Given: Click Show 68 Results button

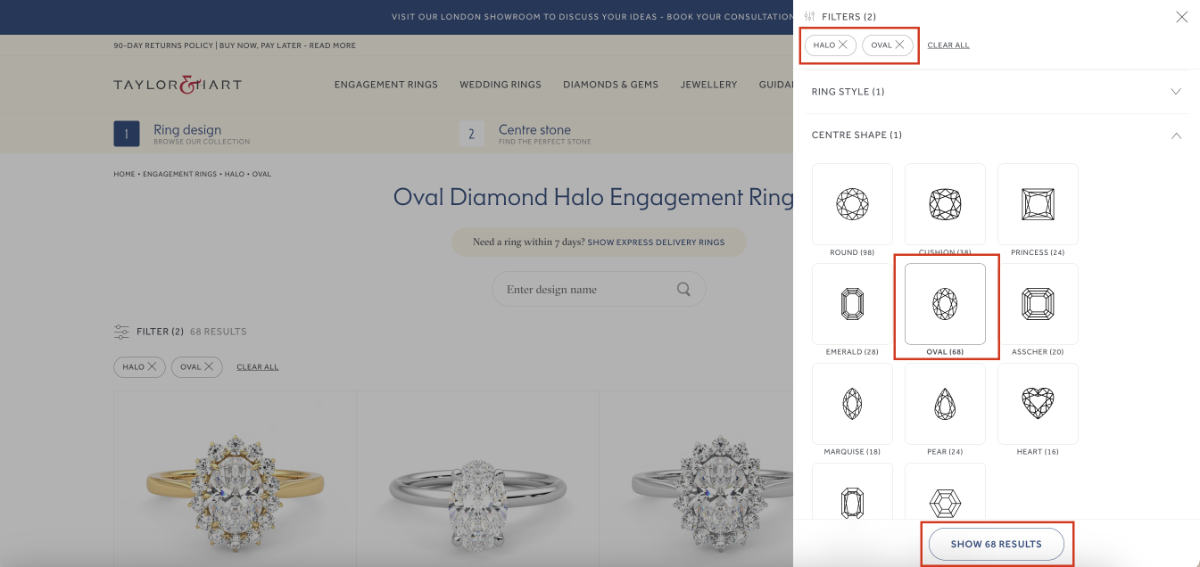Looking at the screenshot, I should coord(996,544).
